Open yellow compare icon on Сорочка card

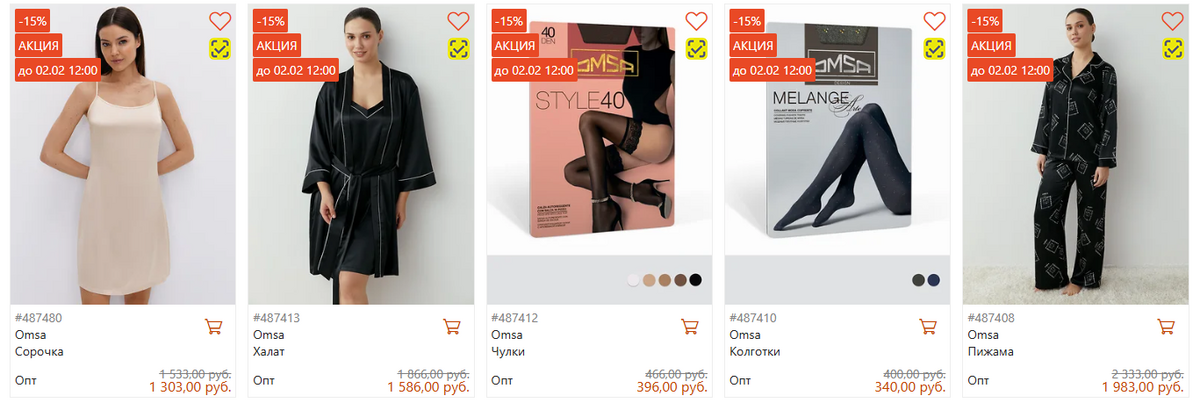click(220, 47)
